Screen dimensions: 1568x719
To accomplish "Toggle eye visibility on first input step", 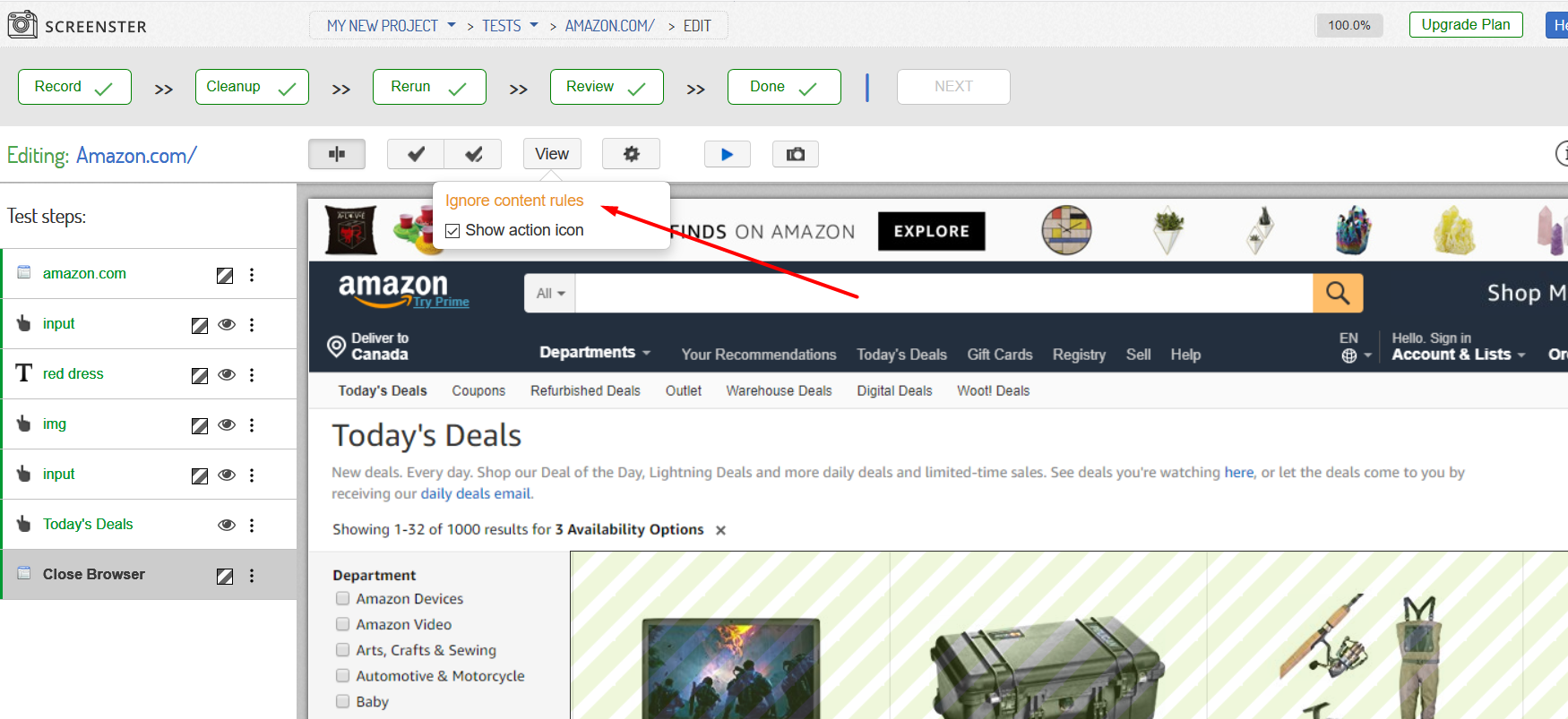I will coord(227,325).
